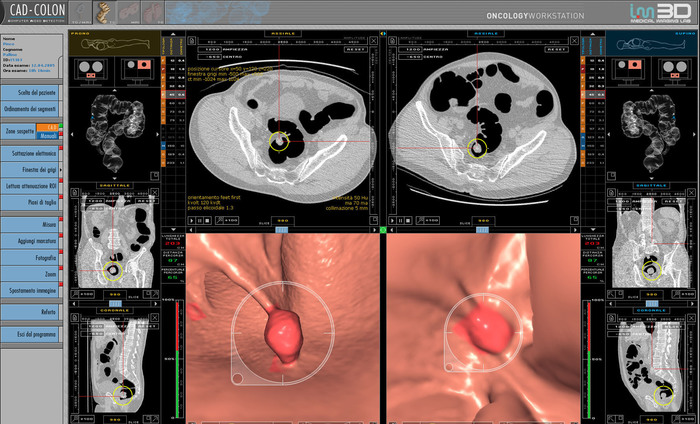700x424 pixels.
Task: Open Sottrazione elettronica option
Action: click(33, 153)
